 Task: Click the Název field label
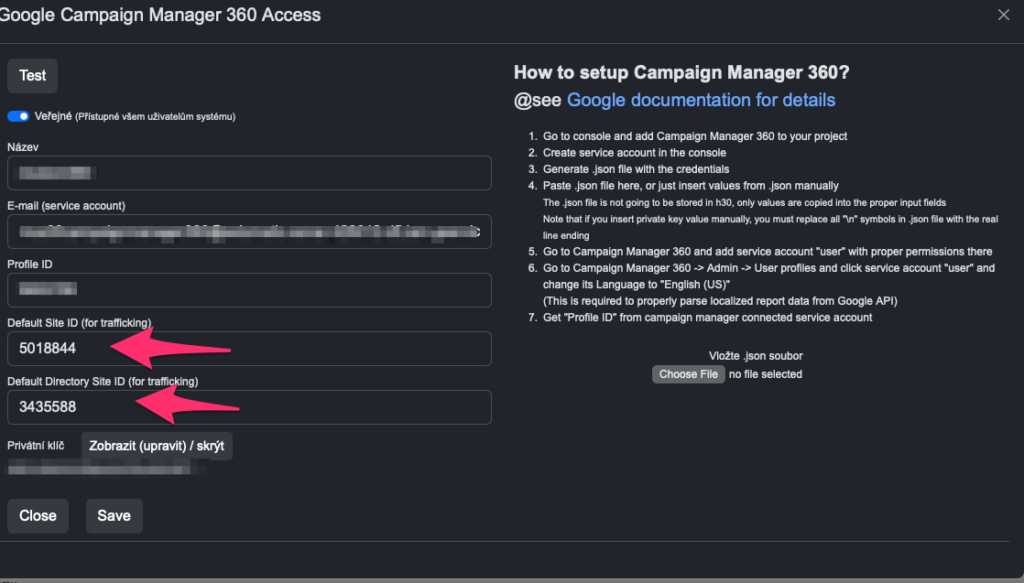tap(24, 147)
